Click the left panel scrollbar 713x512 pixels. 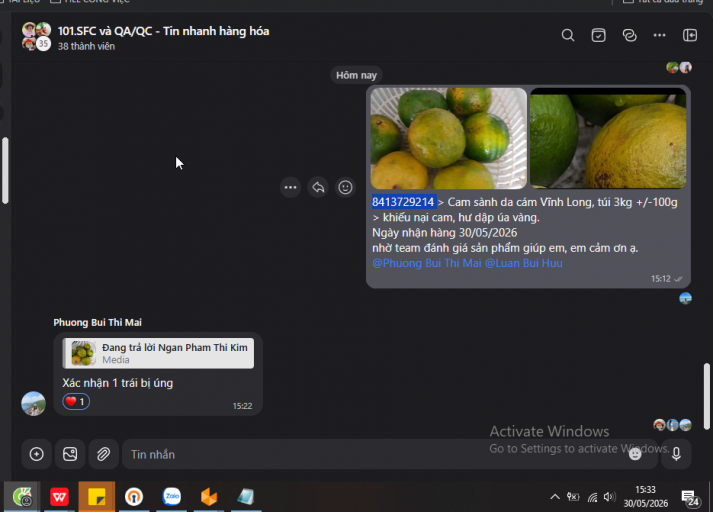[x=5, y=170]
